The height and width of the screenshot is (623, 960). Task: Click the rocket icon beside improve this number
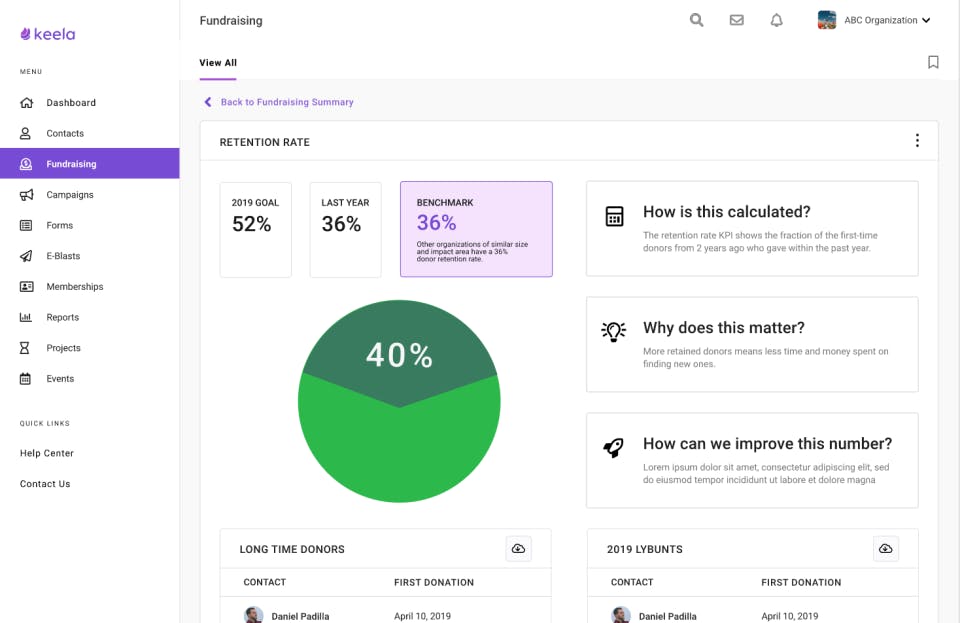click(613, 447)
